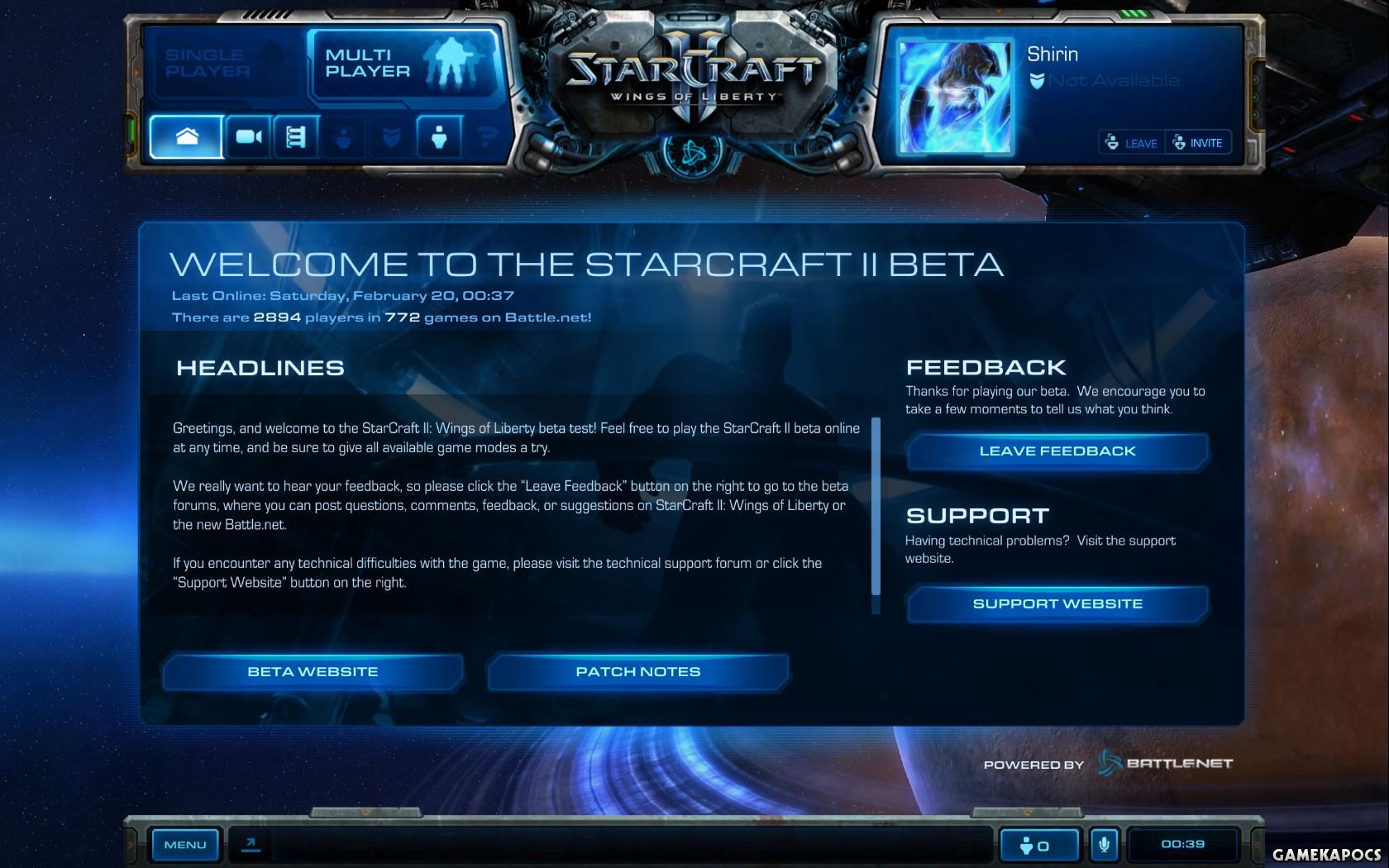Switch to the Multi Player tab
Image resolution: width=1389 pixels, height=868 pixels.
403,64
